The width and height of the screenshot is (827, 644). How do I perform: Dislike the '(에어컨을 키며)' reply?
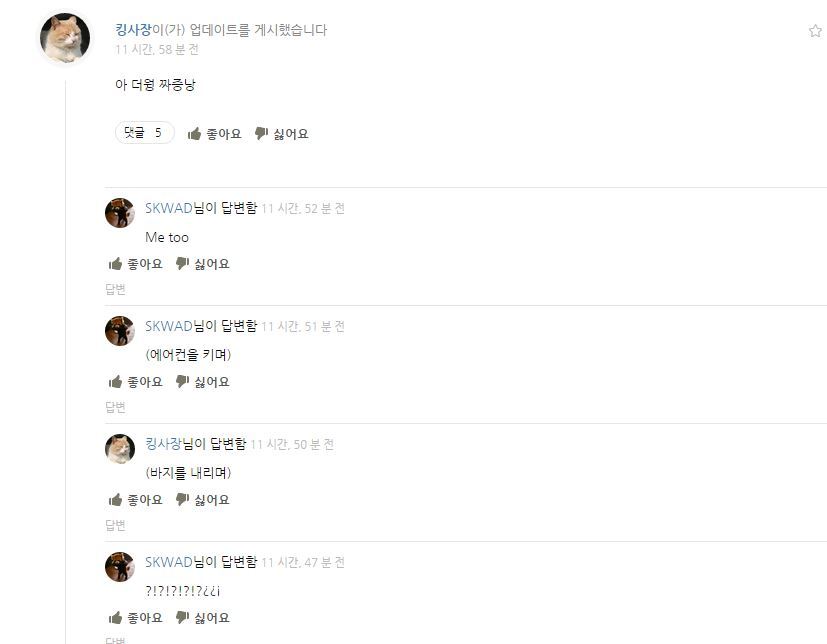203,382
